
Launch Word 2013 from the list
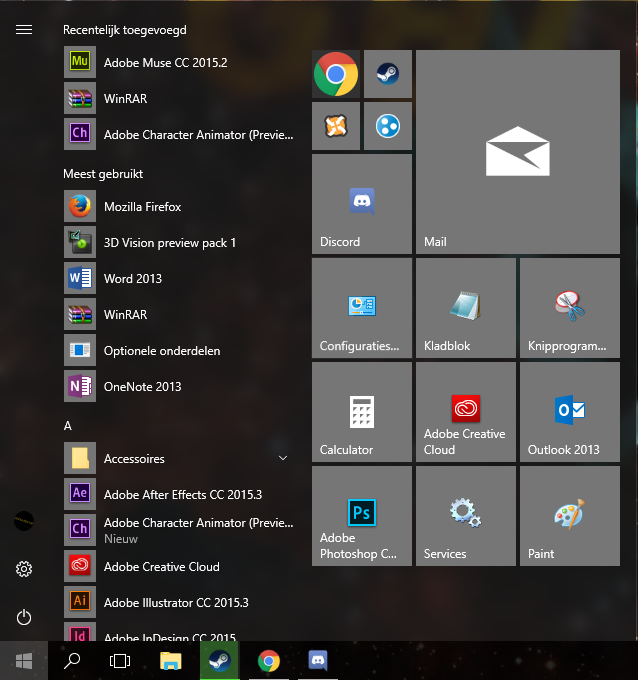[180, 278]
